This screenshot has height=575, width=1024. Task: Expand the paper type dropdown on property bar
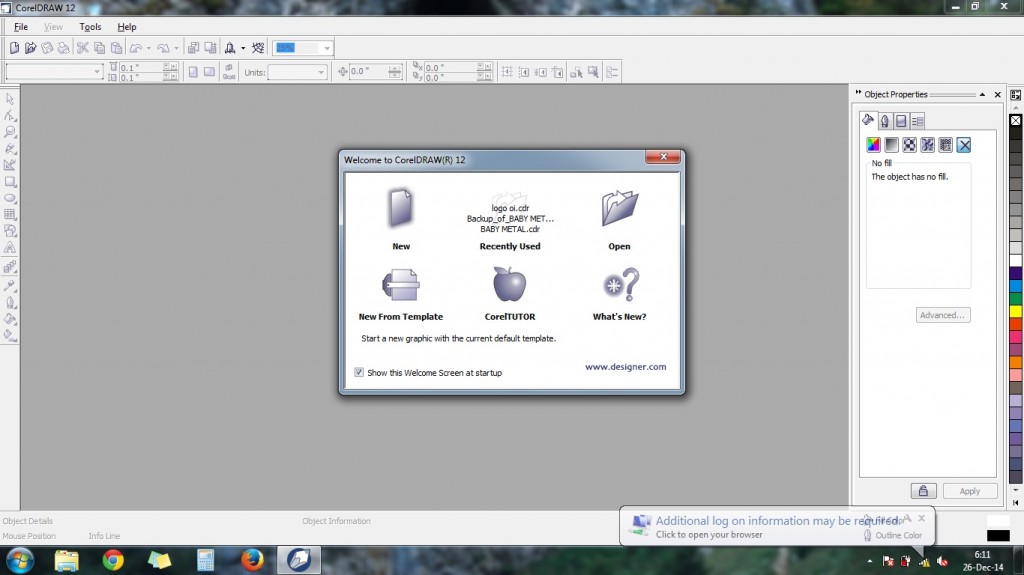click(x=97, y=72)
